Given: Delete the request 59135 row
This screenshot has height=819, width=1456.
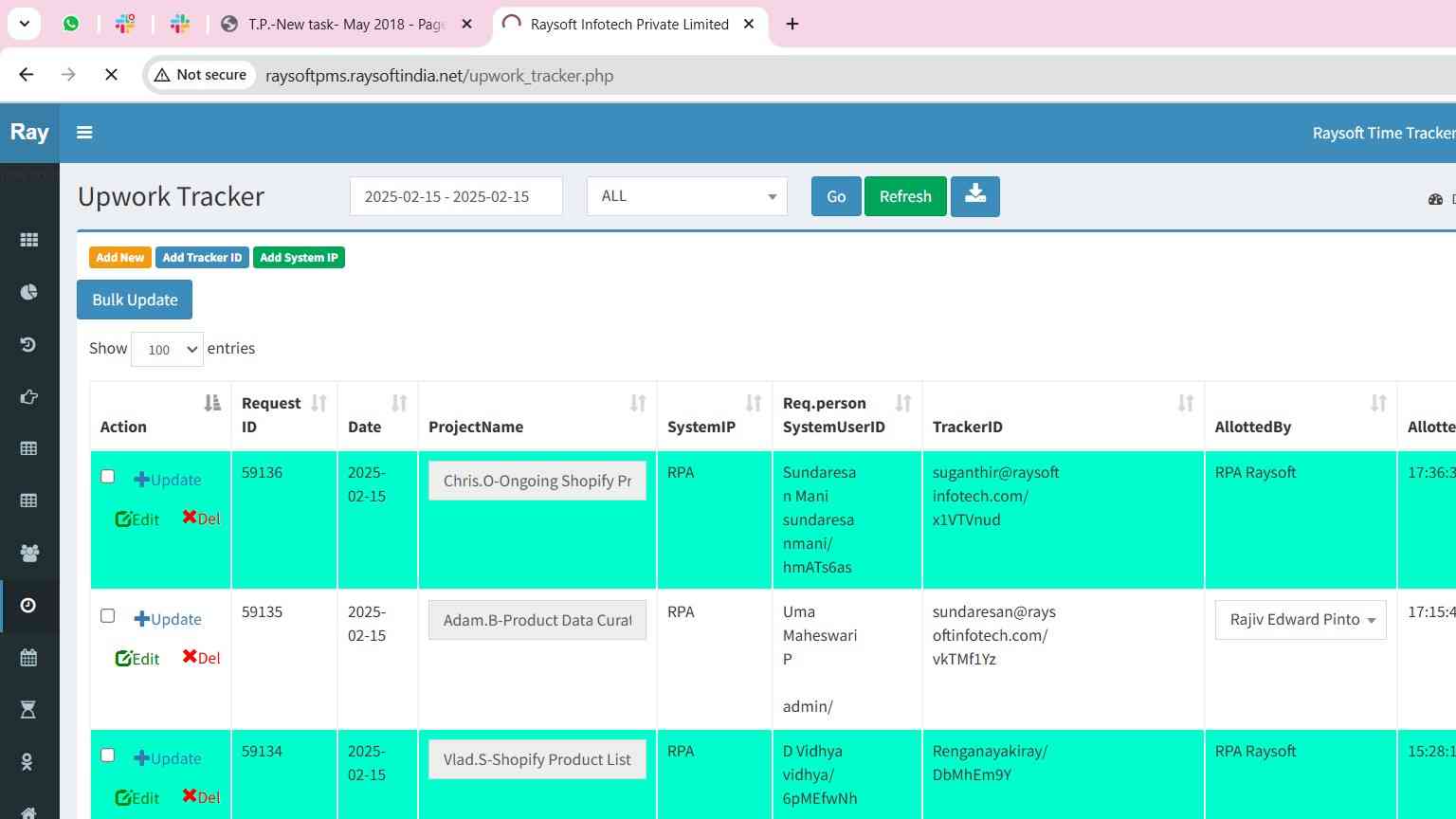Looking at the screenshot, I should (x=201, y=657).
